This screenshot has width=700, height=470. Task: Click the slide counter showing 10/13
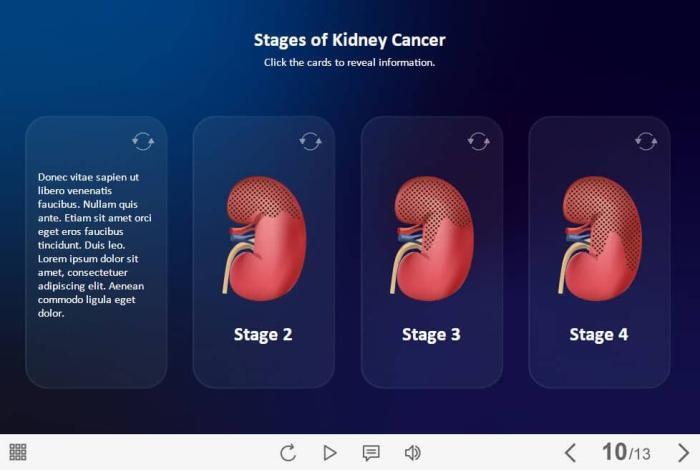626,453
